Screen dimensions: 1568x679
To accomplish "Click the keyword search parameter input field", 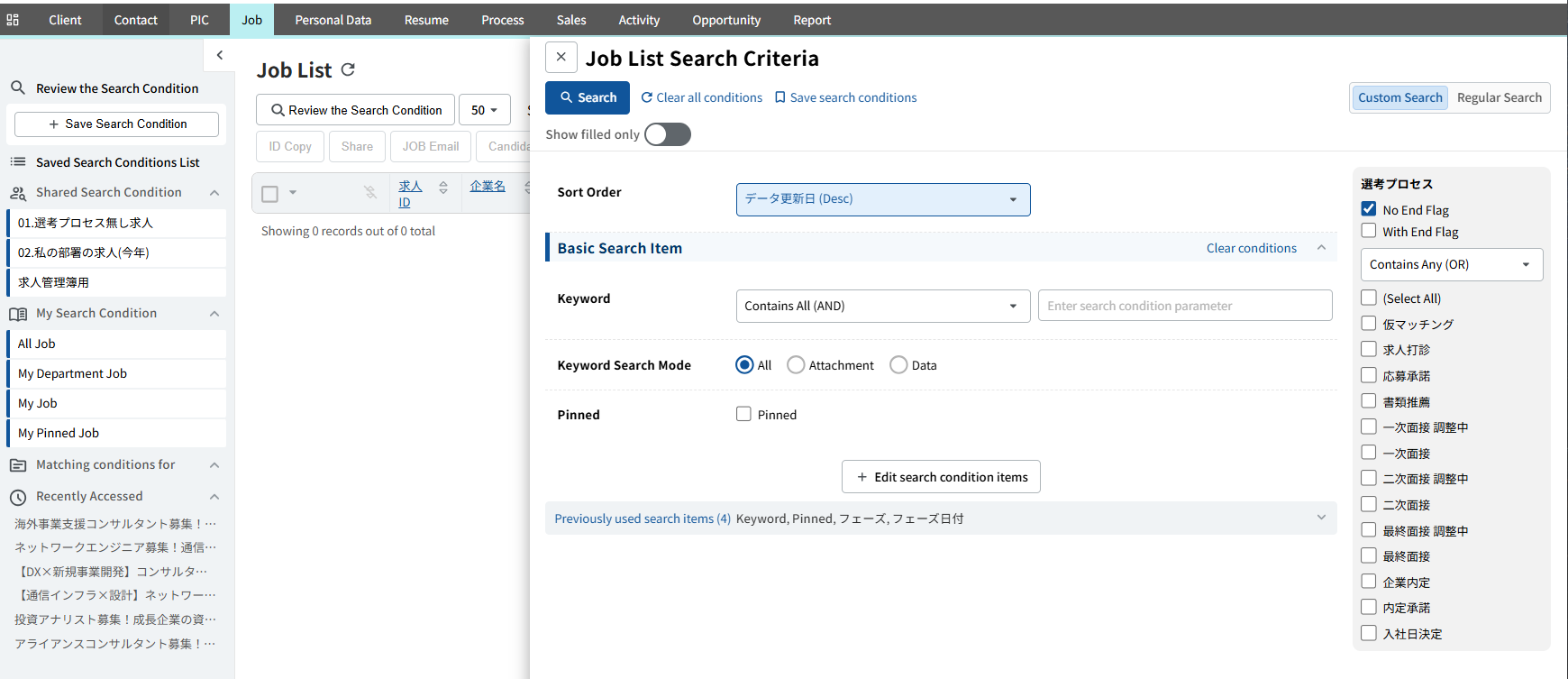I will tap(1184, 306).
